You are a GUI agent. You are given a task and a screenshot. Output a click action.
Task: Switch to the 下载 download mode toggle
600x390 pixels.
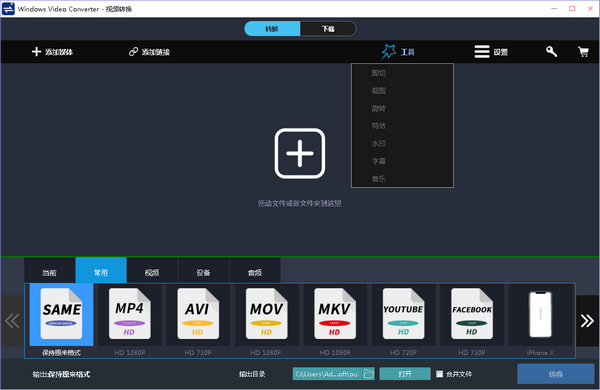coord(328,29)
